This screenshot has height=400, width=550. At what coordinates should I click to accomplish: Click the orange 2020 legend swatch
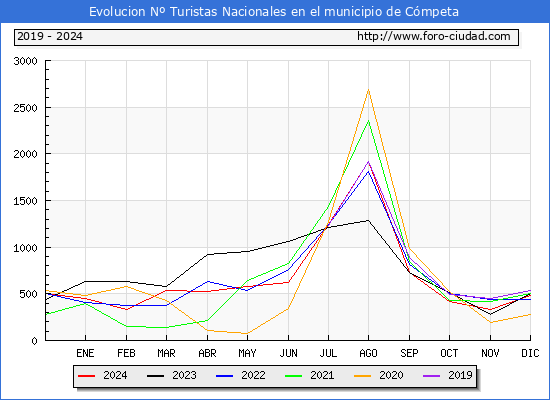click(x=363, y=376)
